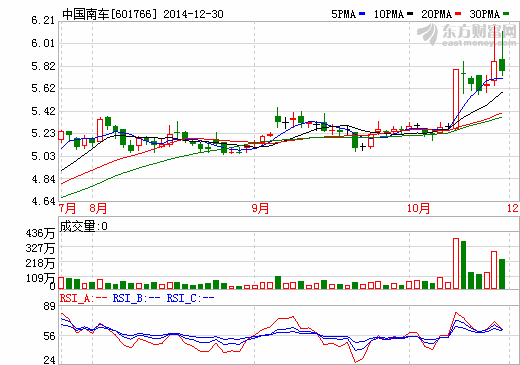Viewport: 520px width, 365px height.
Task: Click the 中国南车[601766] stock title
Action: pos(109,14)
